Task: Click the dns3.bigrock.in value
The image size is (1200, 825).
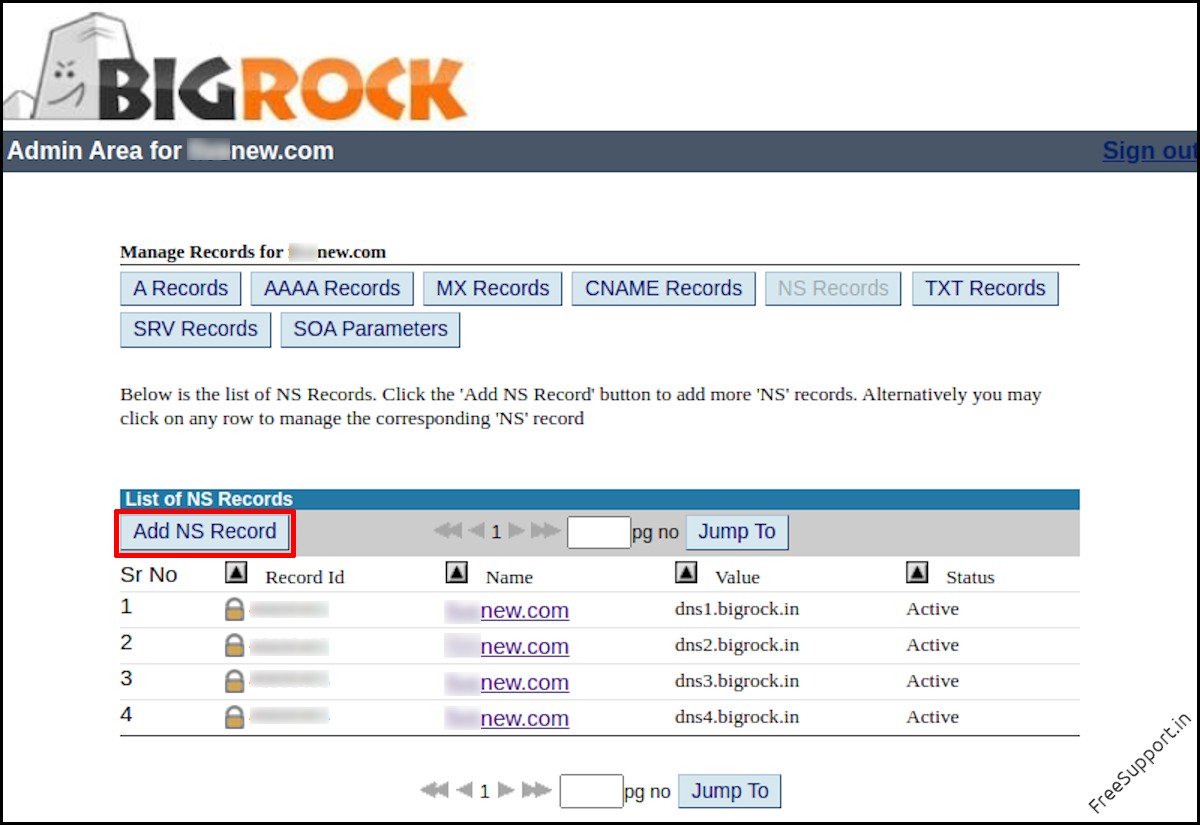Action: tap(737, 681)
